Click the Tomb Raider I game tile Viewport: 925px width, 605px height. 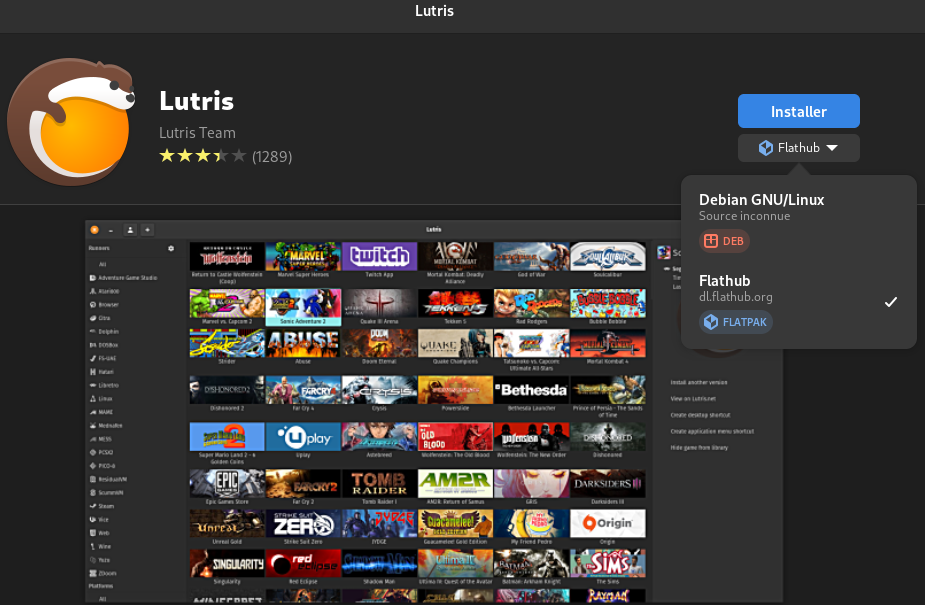coord(379,487)
